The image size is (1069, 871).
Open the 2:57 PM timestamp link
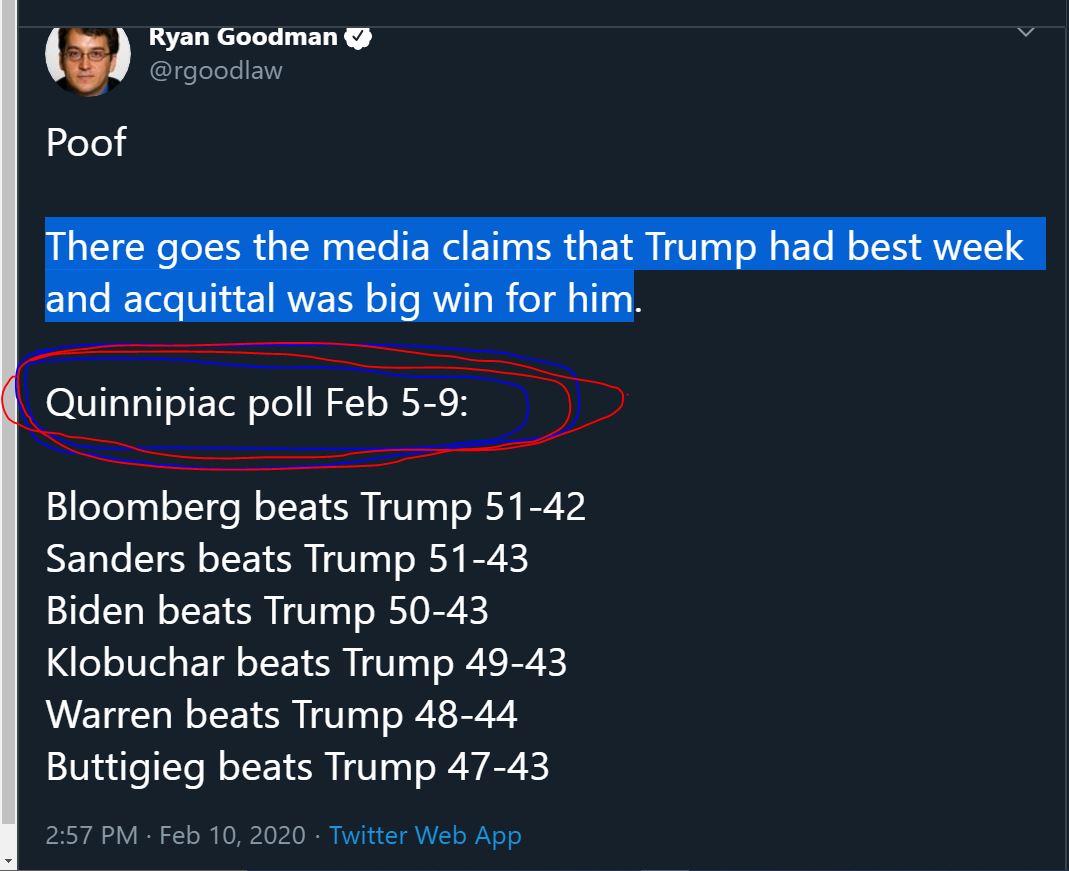click(x=91, y=836)
